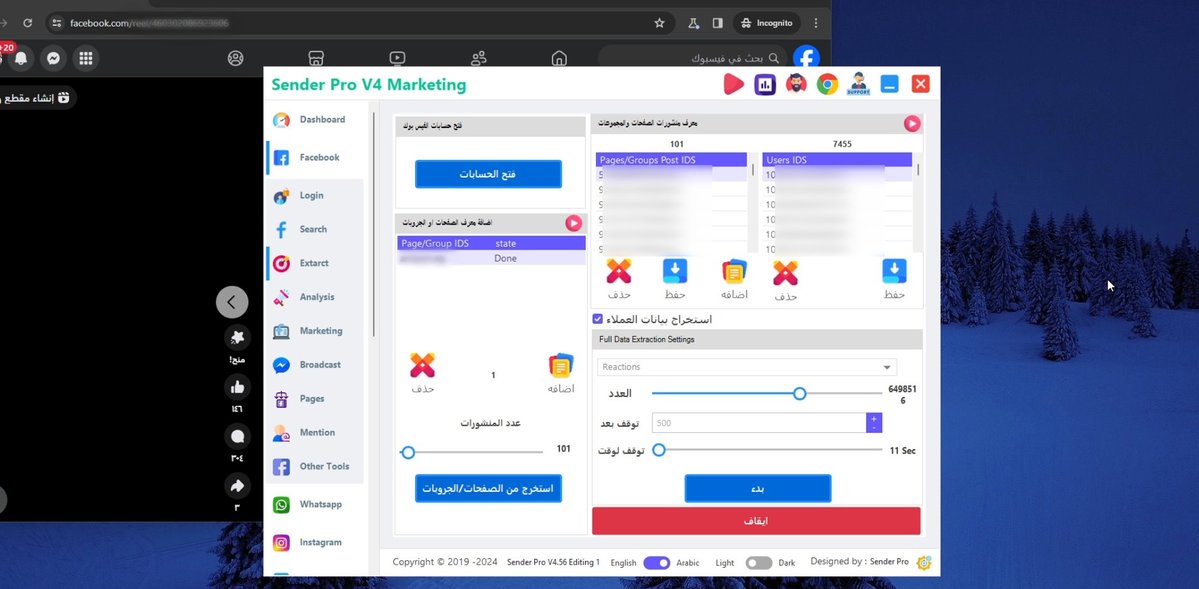Click استخرج من الصفحات/الجروبات button
The height and width of the screenshot is (589, 1199).
(488, 488)
